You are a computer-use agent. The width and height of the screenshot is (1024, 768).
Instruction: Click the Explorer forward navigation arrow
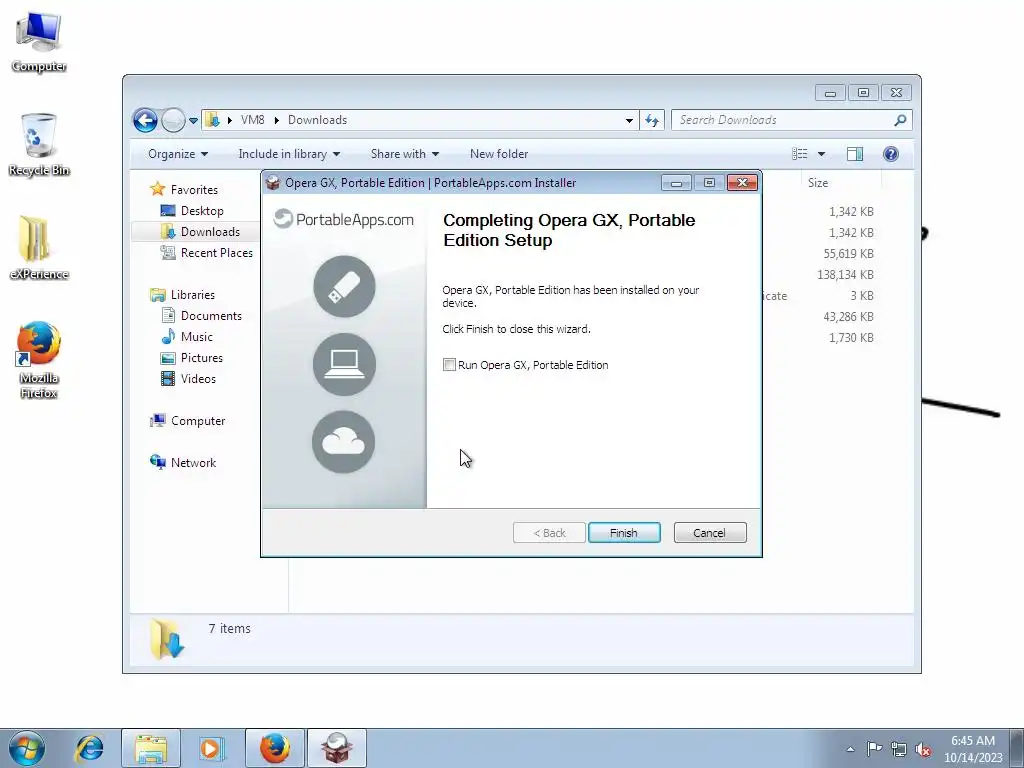click(173, 120)
